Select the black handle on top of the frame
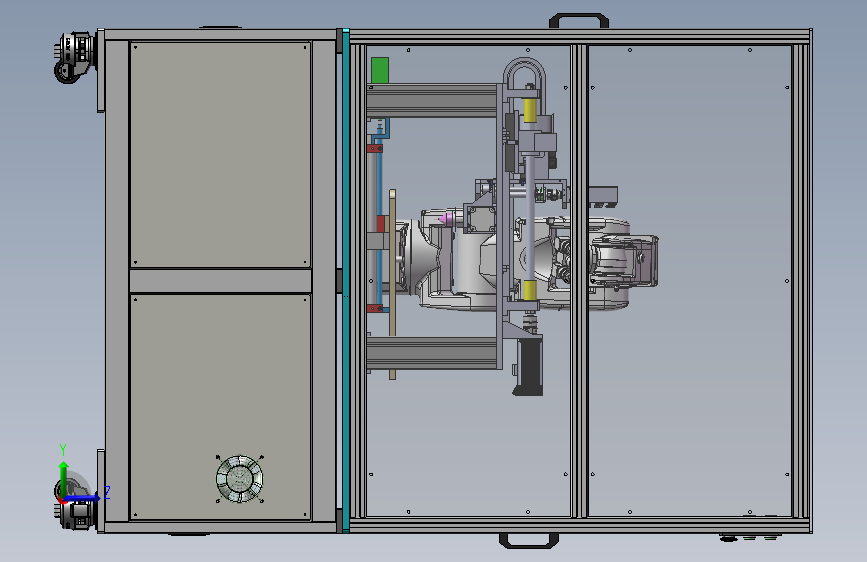The width and height of the screenshot is (867, 562). (x=579, y=20)
